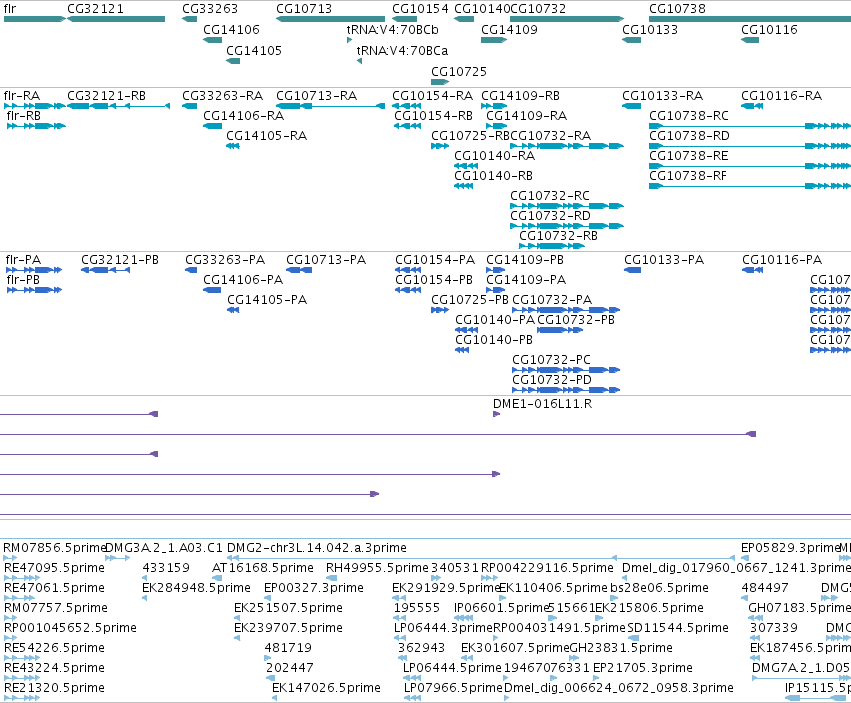Image resolution: width=851 pixels, height=703 pixels.
Task: Select the CG10116 gene label
Action: [769, 29]
